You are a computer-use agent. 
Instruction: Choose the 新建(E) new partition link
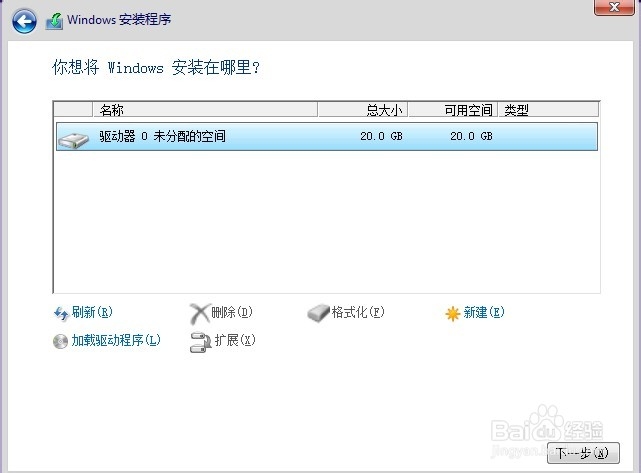click(484, 313)
